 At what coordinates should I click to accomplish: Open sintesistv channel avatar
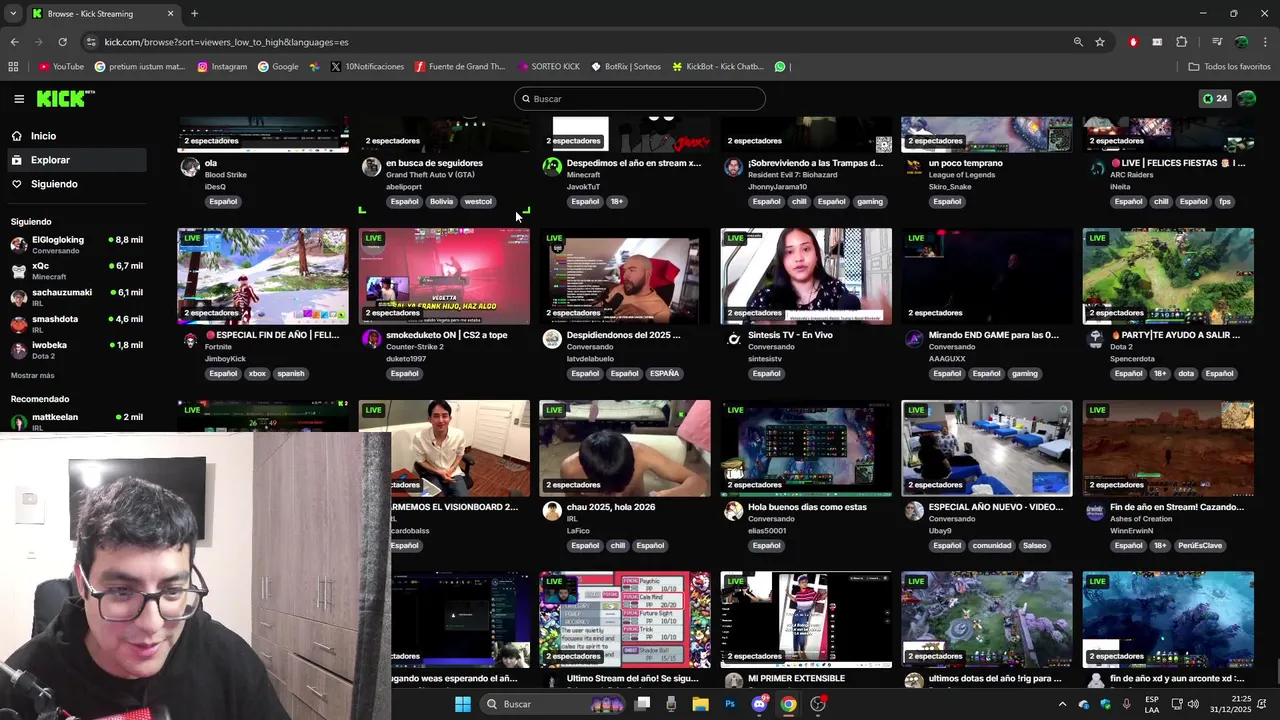733,340
